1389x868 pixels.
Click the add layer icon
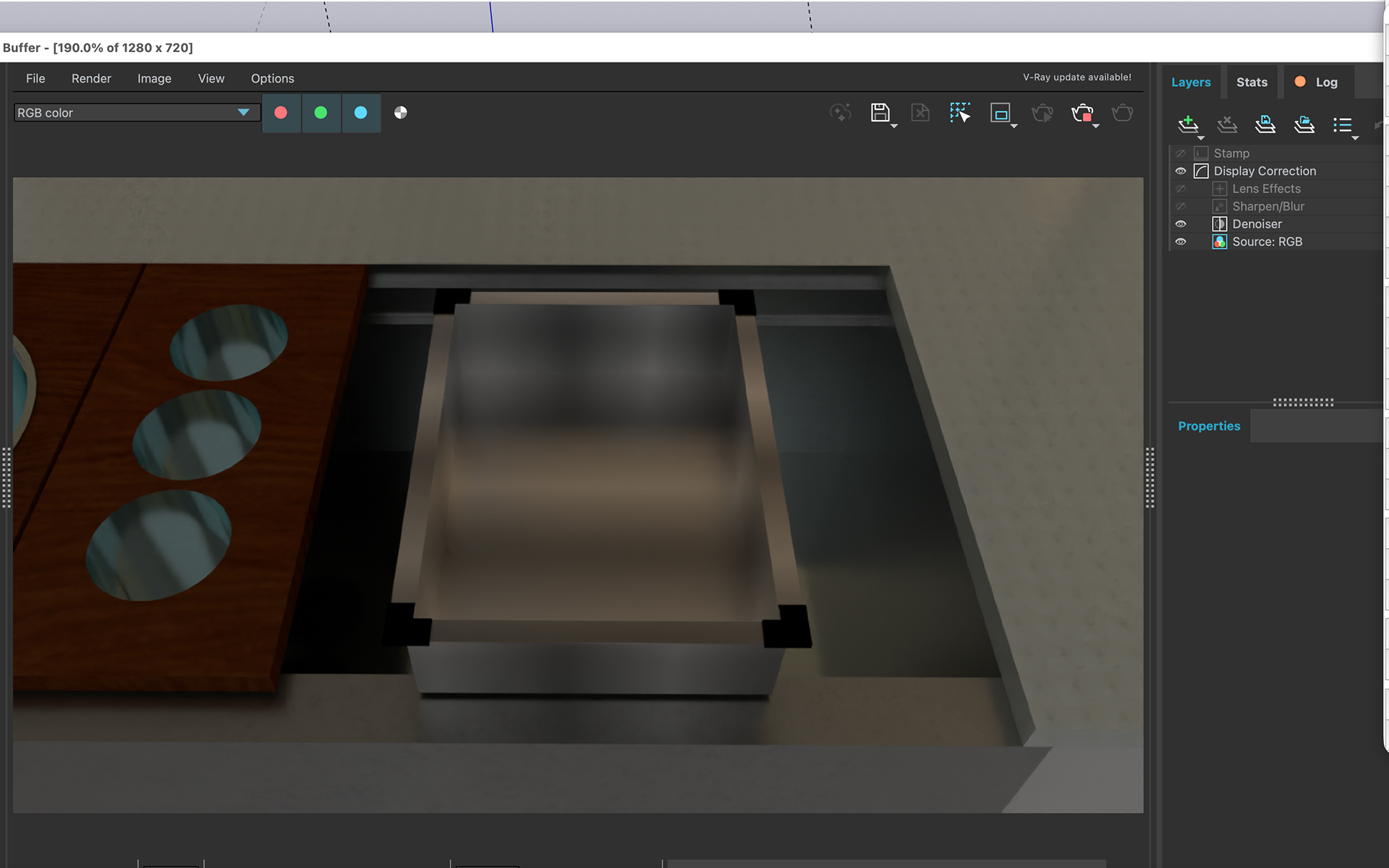pos(1188,124)
